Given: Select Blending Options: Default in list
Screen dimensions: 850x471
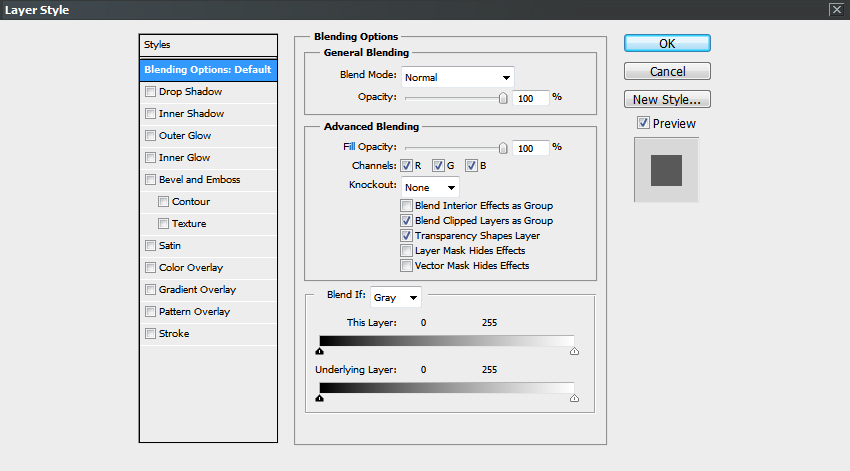Looking at the screenshot, I should (x=208, y=70).
